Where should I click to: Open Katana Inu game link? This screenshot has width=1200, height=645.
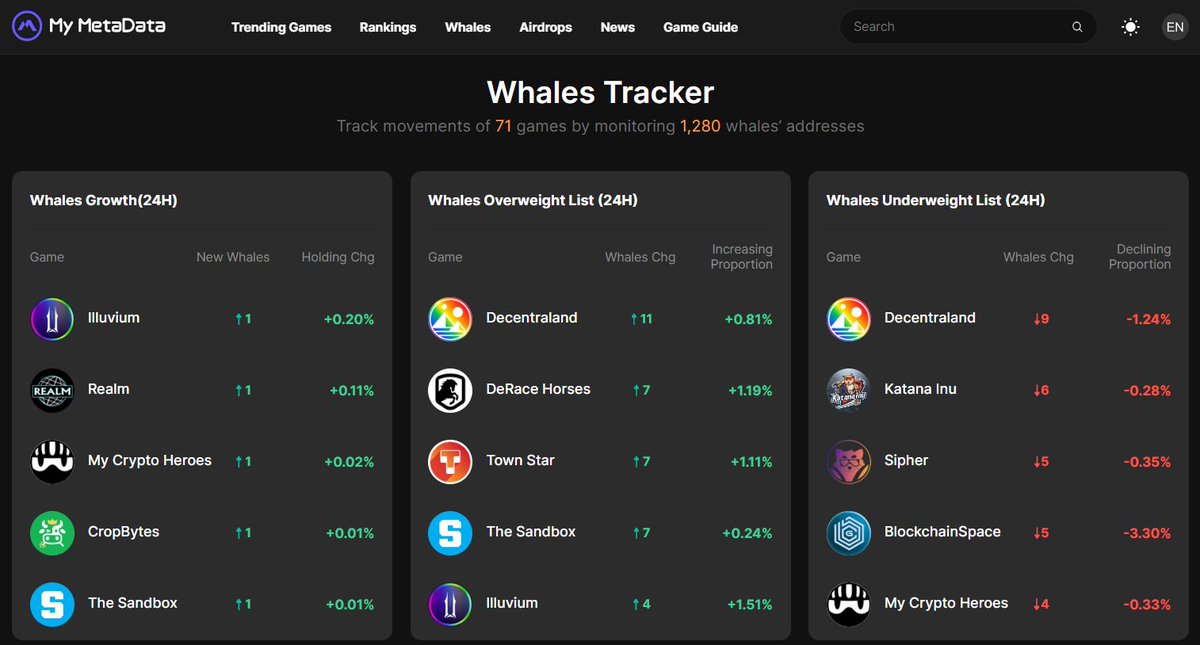(921, 389)
